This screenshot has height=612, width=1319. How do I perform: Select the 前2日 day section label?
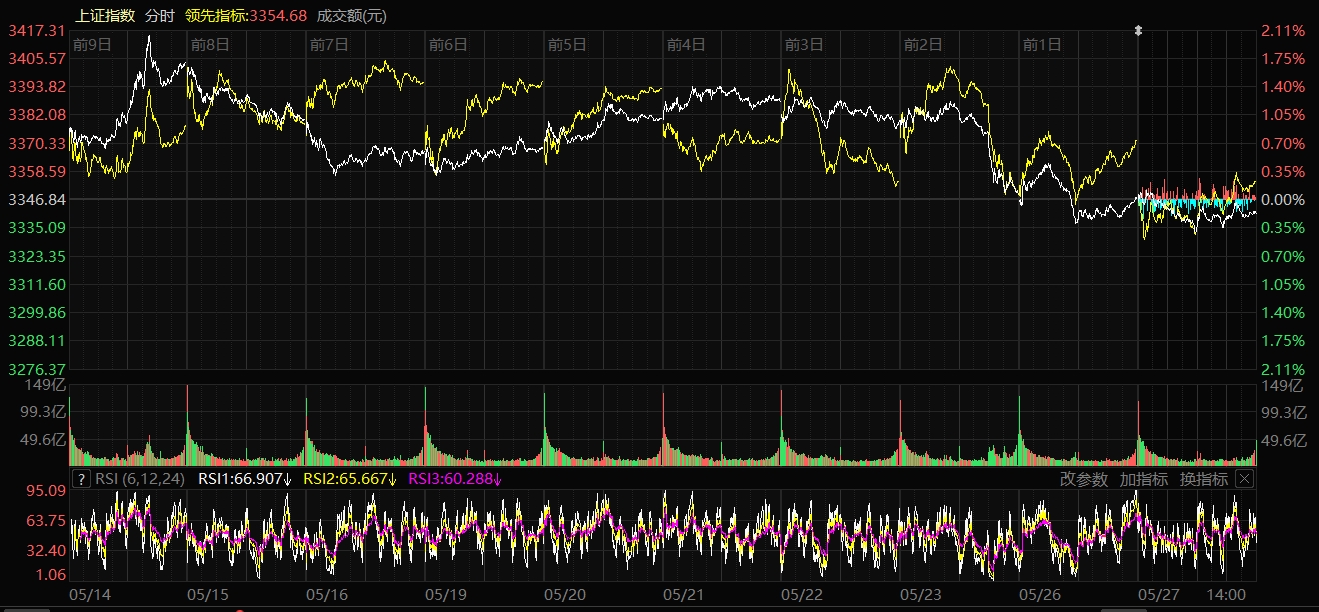click(923, 44)
